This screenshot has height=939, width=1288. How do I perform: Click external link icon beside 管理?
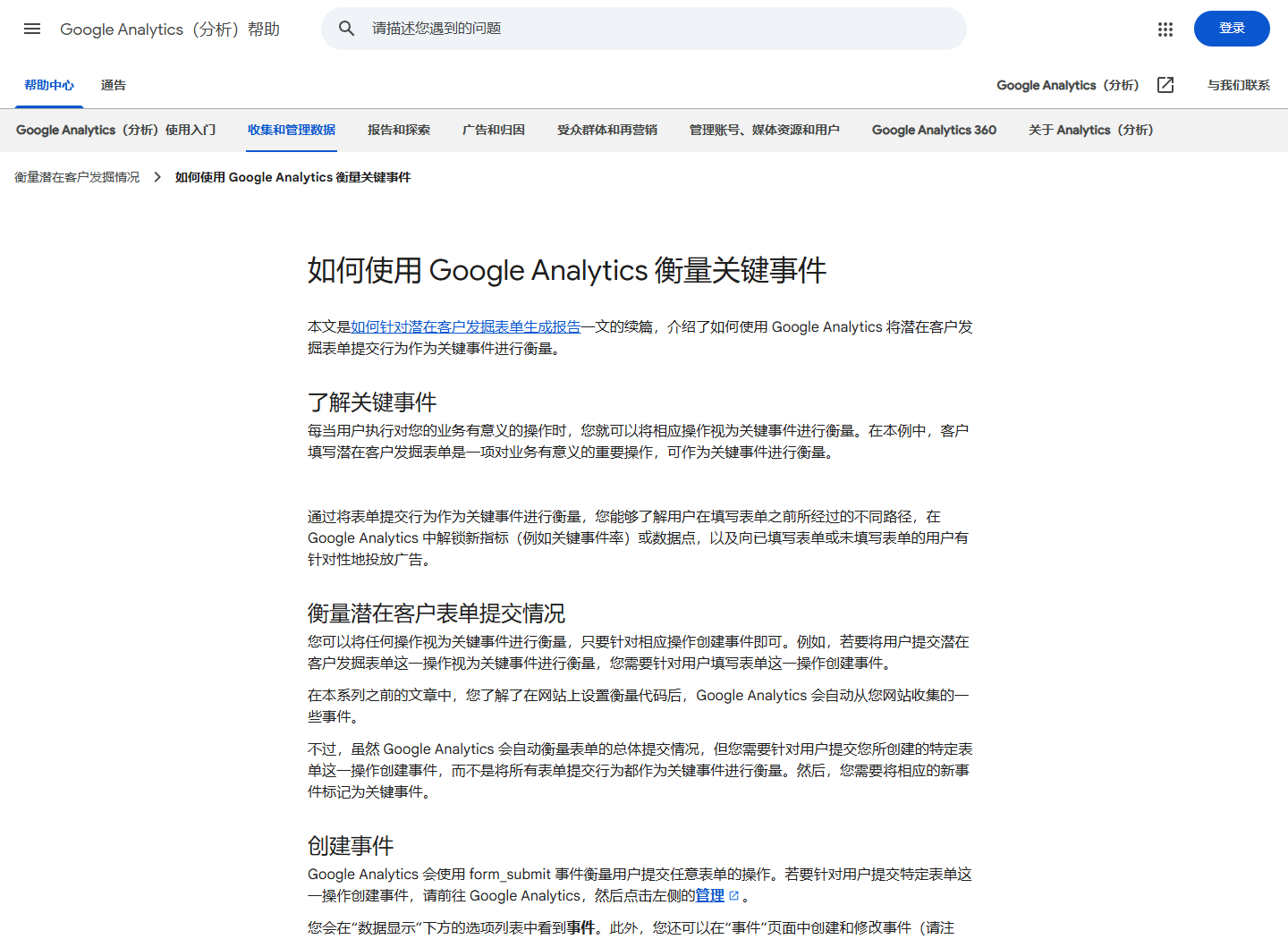[734, 896]
